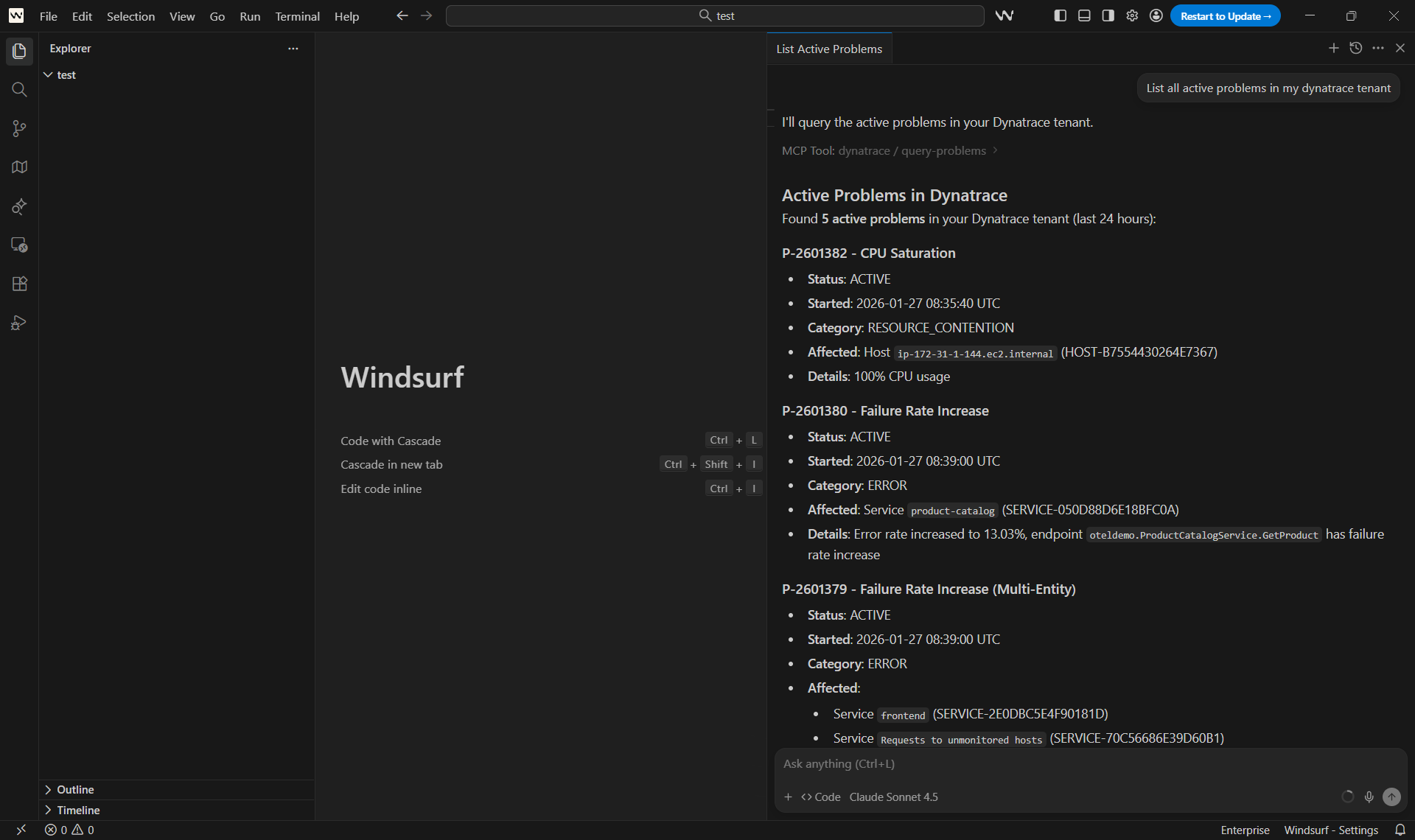
Task: Start a new Cascade conversation
Action: pyautogui.click(x=1333, y=48)
